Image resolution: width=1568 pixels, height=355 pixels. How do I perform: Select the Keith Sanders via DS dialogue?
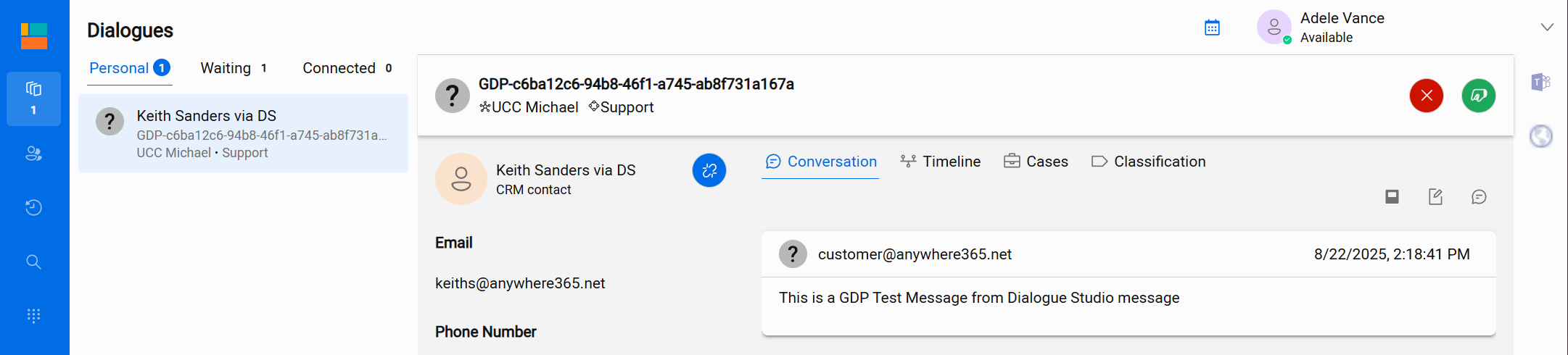point(243,133)
